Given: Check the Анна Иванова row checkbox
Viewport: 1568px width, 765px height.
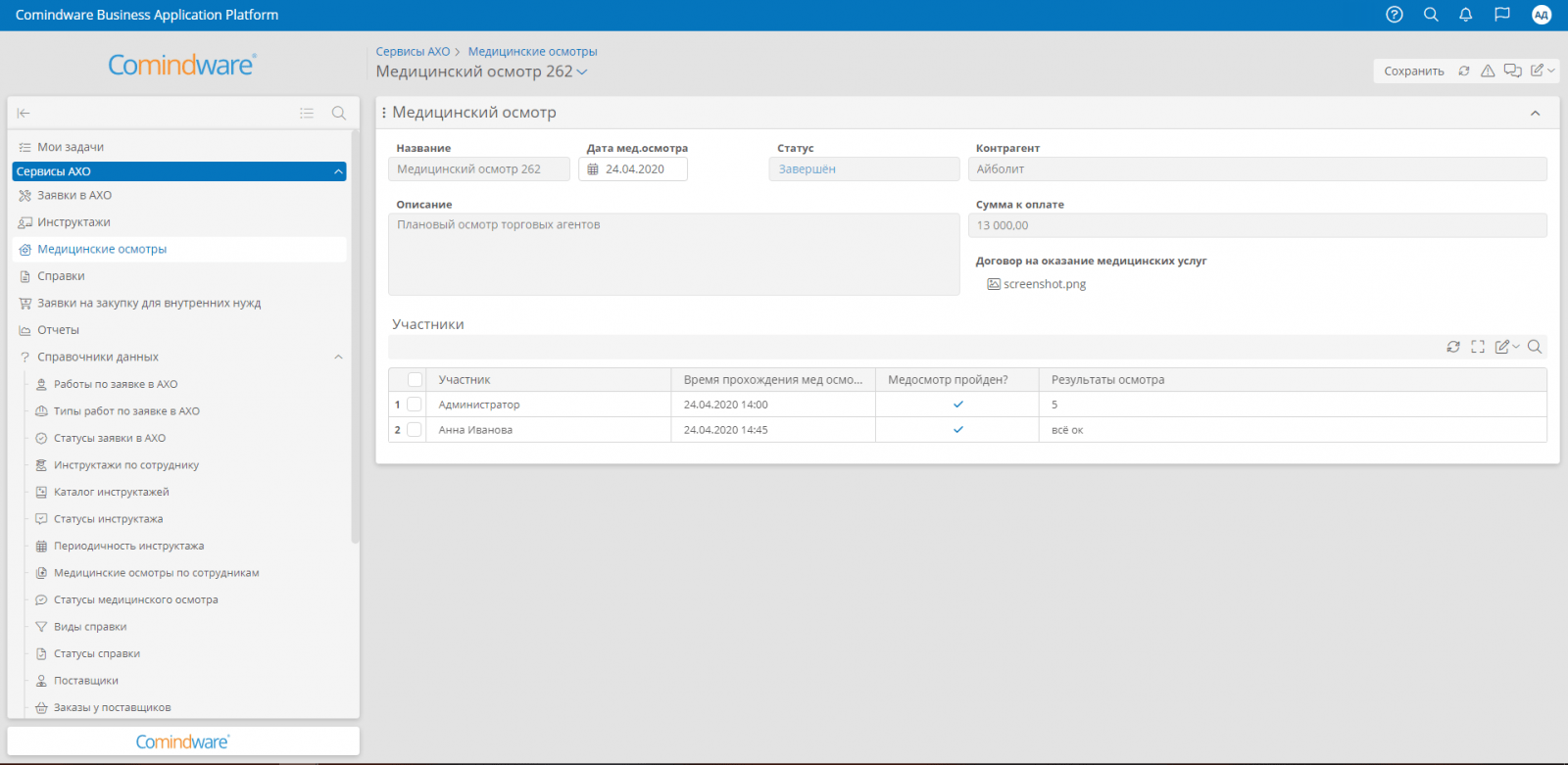Looking at the screenshot, I should [x=415, y=430].
